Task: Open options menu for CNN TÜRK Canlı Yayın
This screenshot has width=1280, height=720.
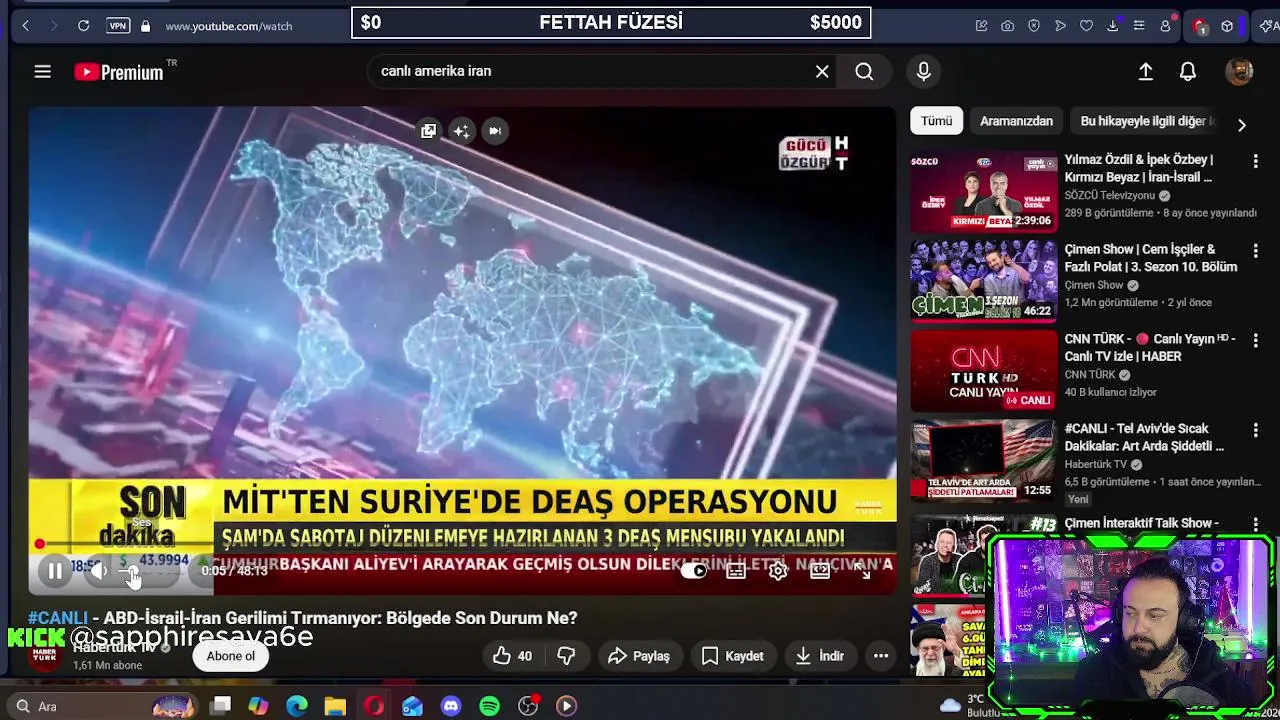Action: 1256,340
